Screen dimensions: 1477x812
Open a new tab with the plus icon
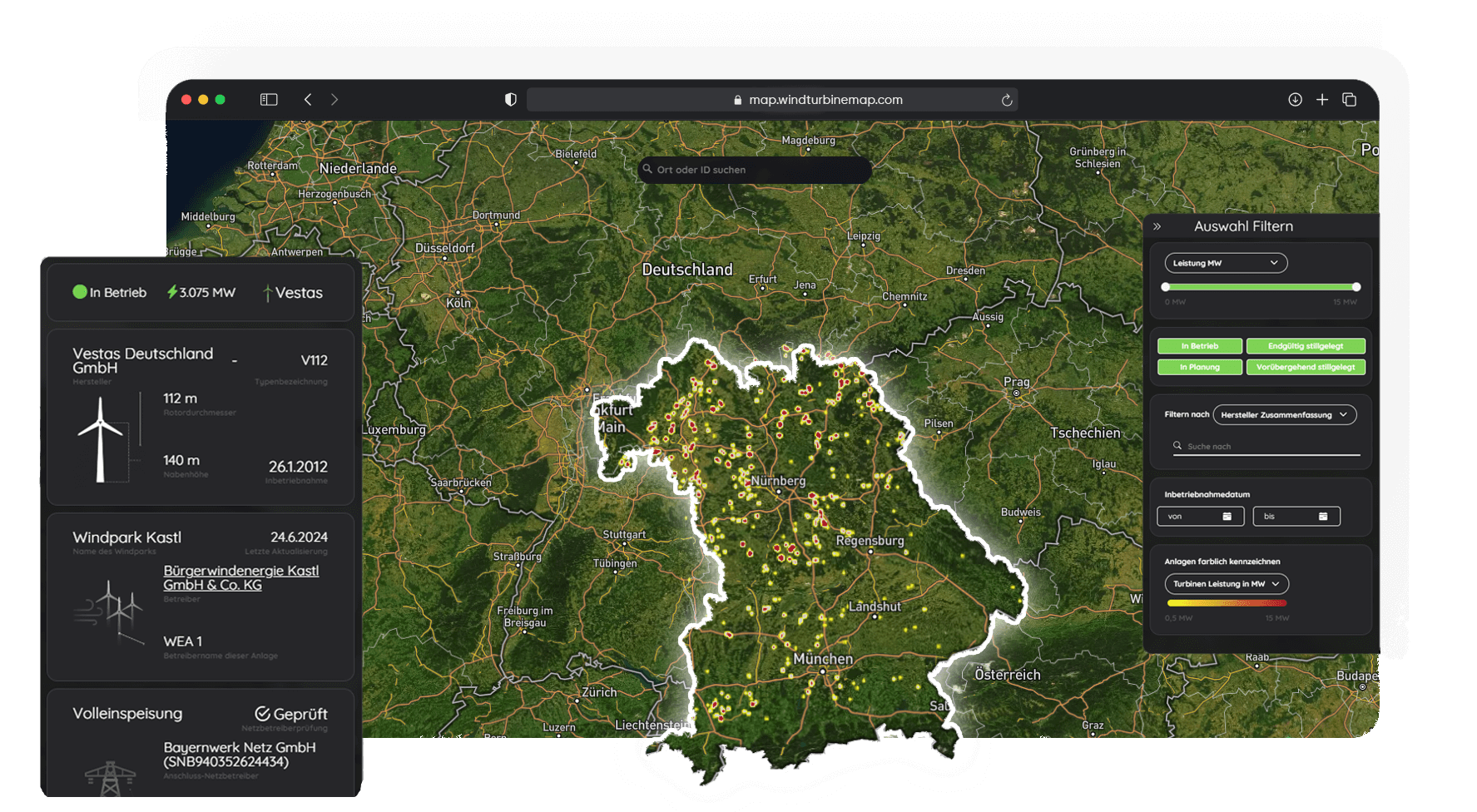(x=1322, y=100)
